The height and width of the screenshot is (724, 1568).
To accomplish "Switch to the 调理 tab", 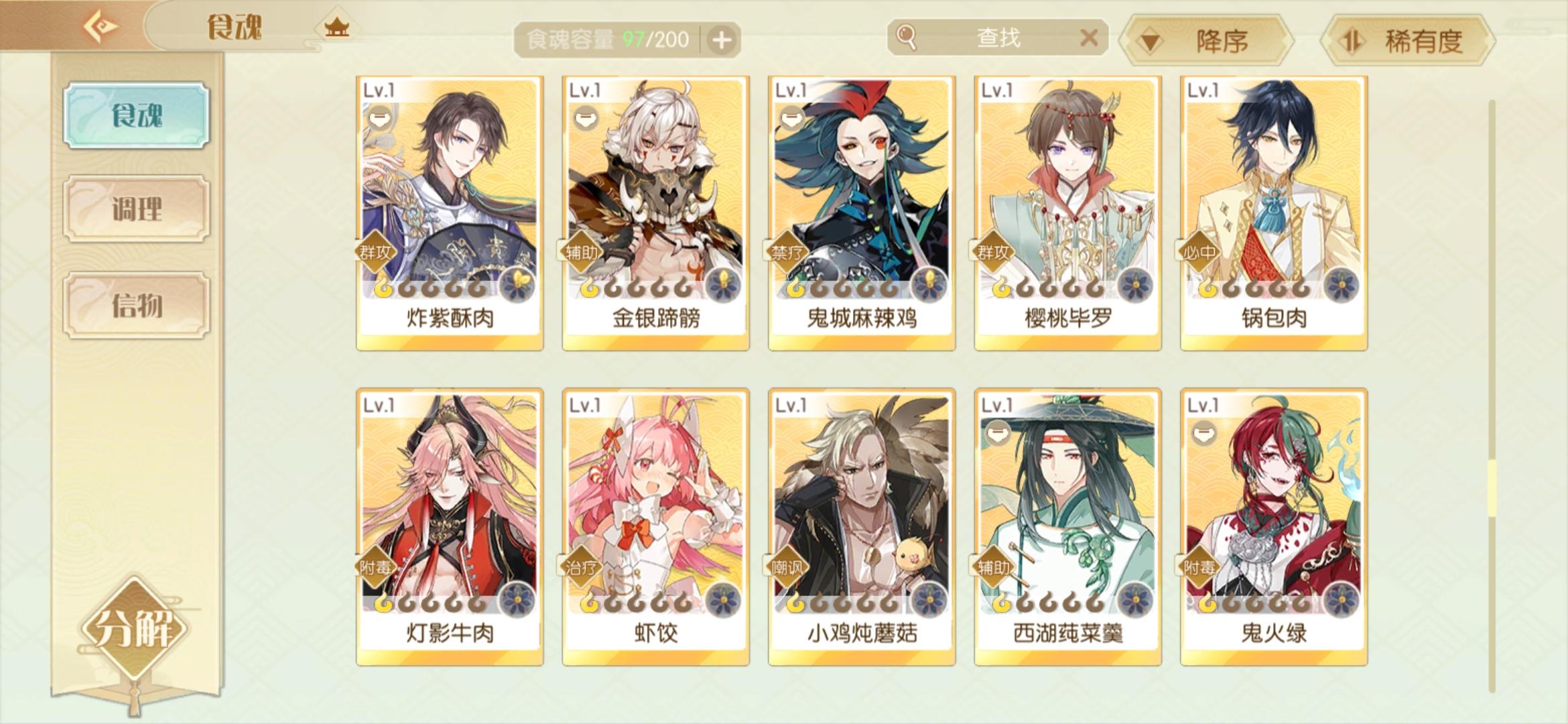I will (137, 209).
